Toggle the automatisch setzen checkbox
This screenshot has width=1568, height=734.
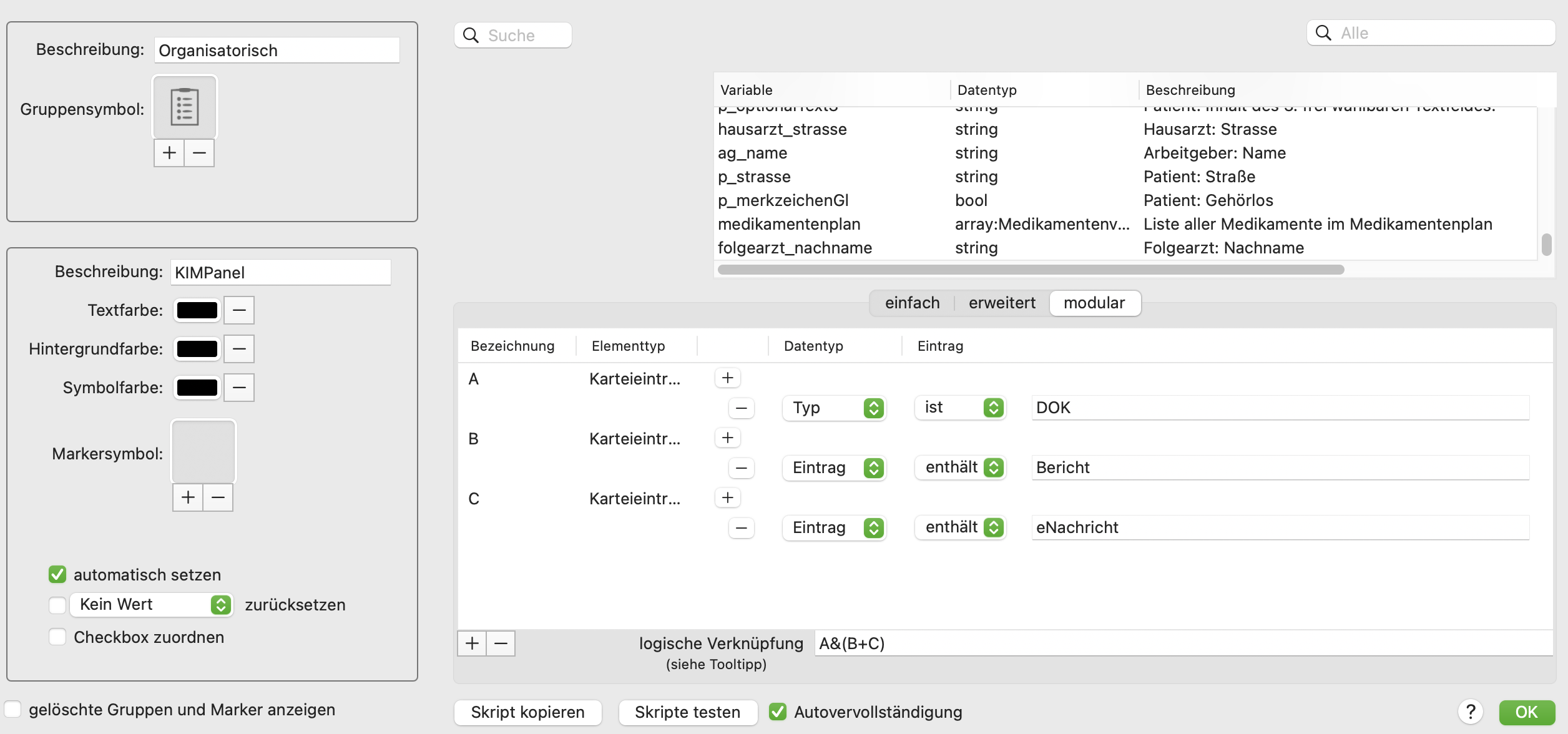pos(57,574)
